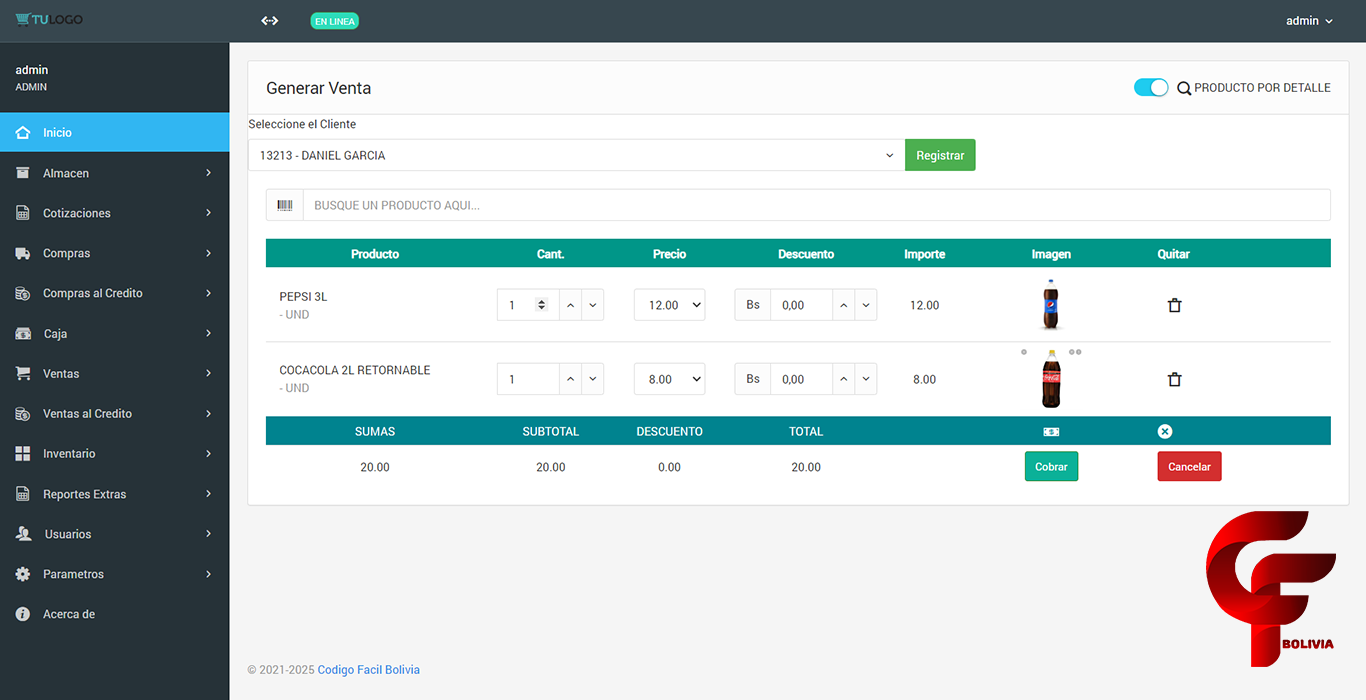Open the admin user menu
The height and width of the screenshot is (700, 1366).
coord(1309,21)
